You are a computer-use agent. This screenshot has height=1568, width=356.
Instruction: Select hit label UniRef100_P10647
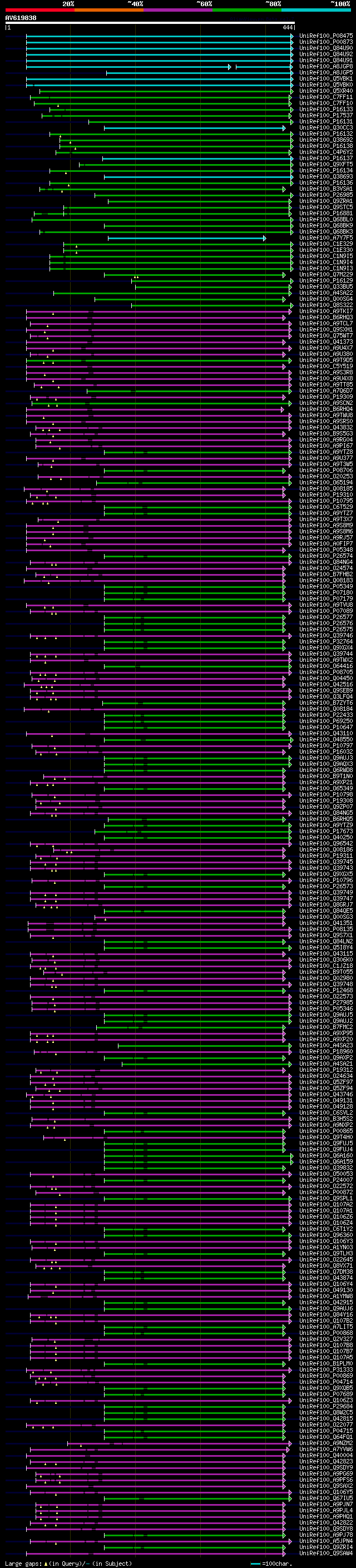tap(325, 728)
